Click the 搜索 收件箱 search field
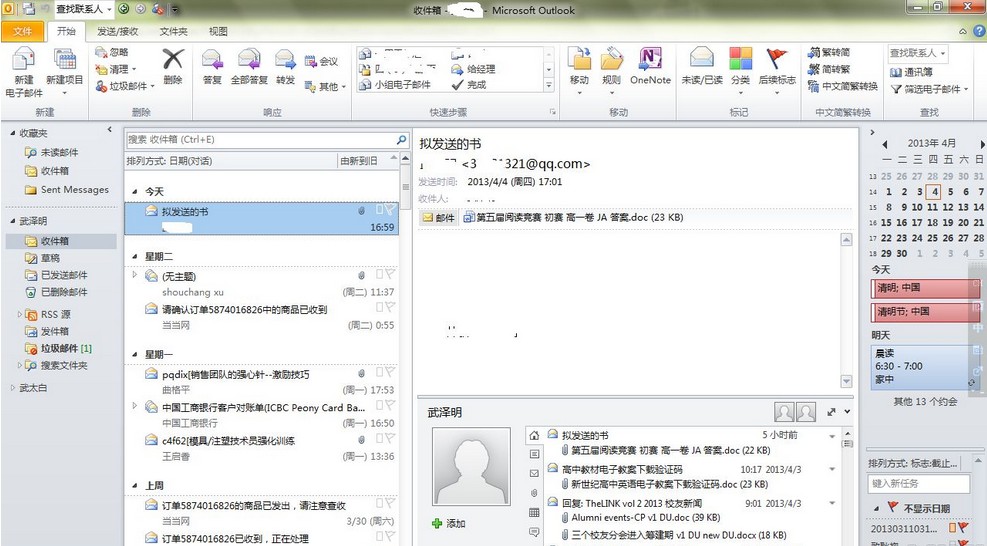 point(260,140)
